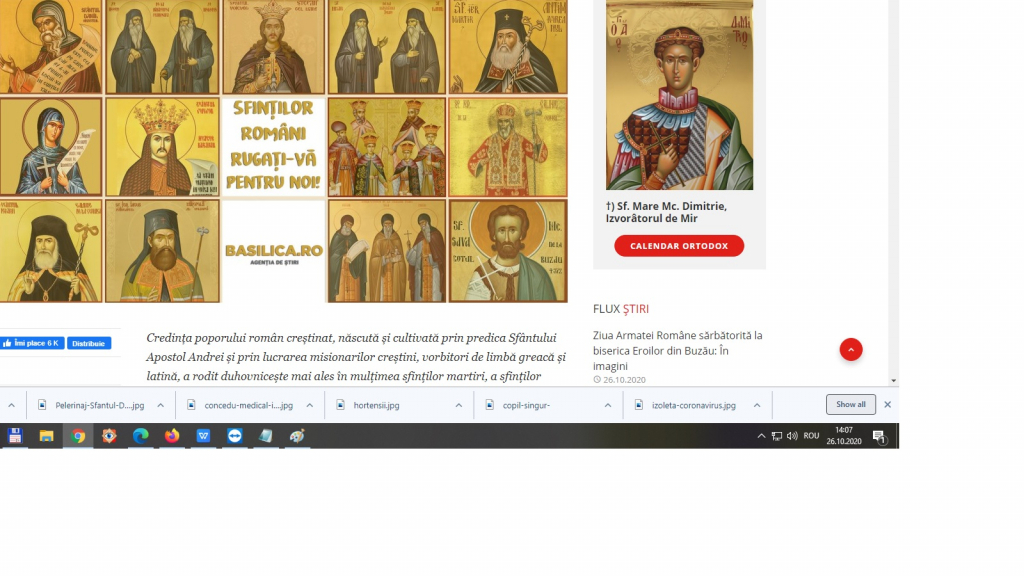The image size is (1024, 576).
Task: Show hidden system tray icons
Action: coord(761,436)
